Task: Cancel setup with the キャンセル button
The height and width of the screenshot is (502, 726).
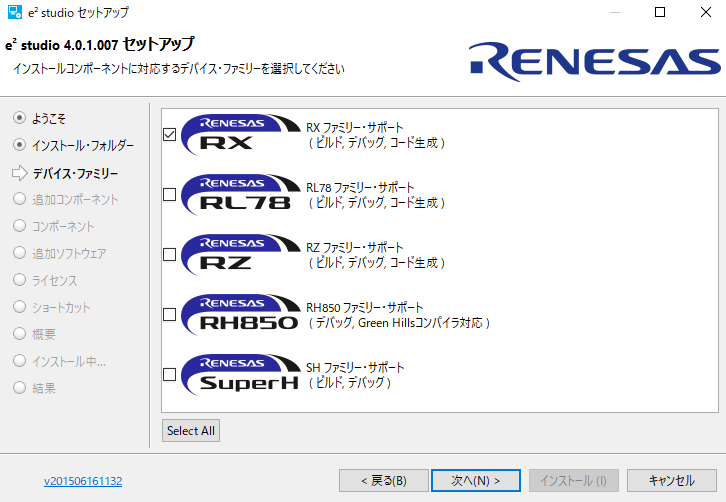Action: (672, 481)
